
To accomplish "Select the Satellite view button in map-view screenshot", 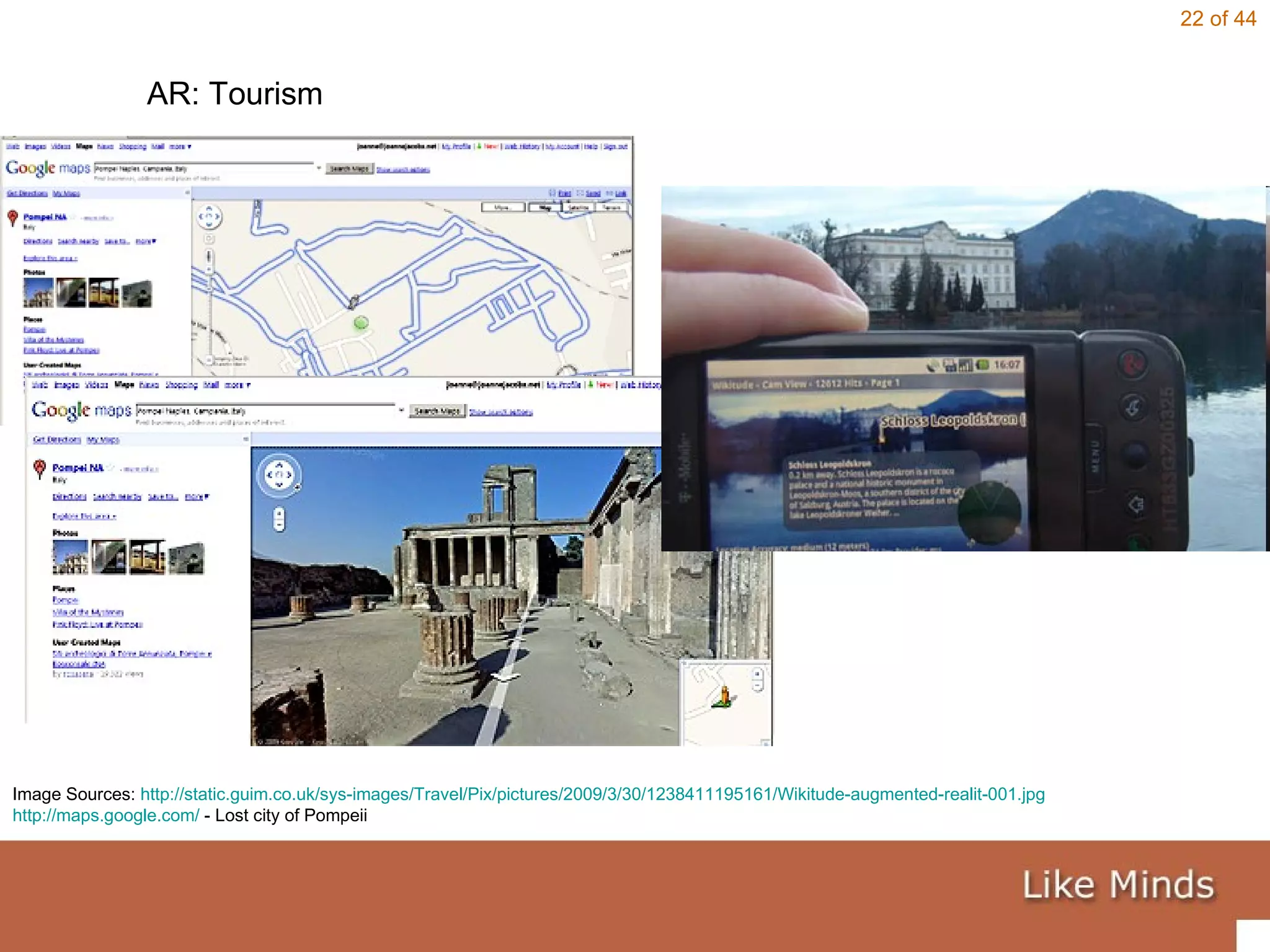I will [x=579, y=208].
